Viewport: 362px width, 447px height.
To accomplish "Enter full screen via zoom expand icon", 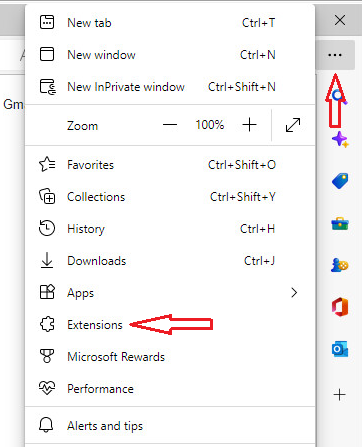I will click(293, 125).
